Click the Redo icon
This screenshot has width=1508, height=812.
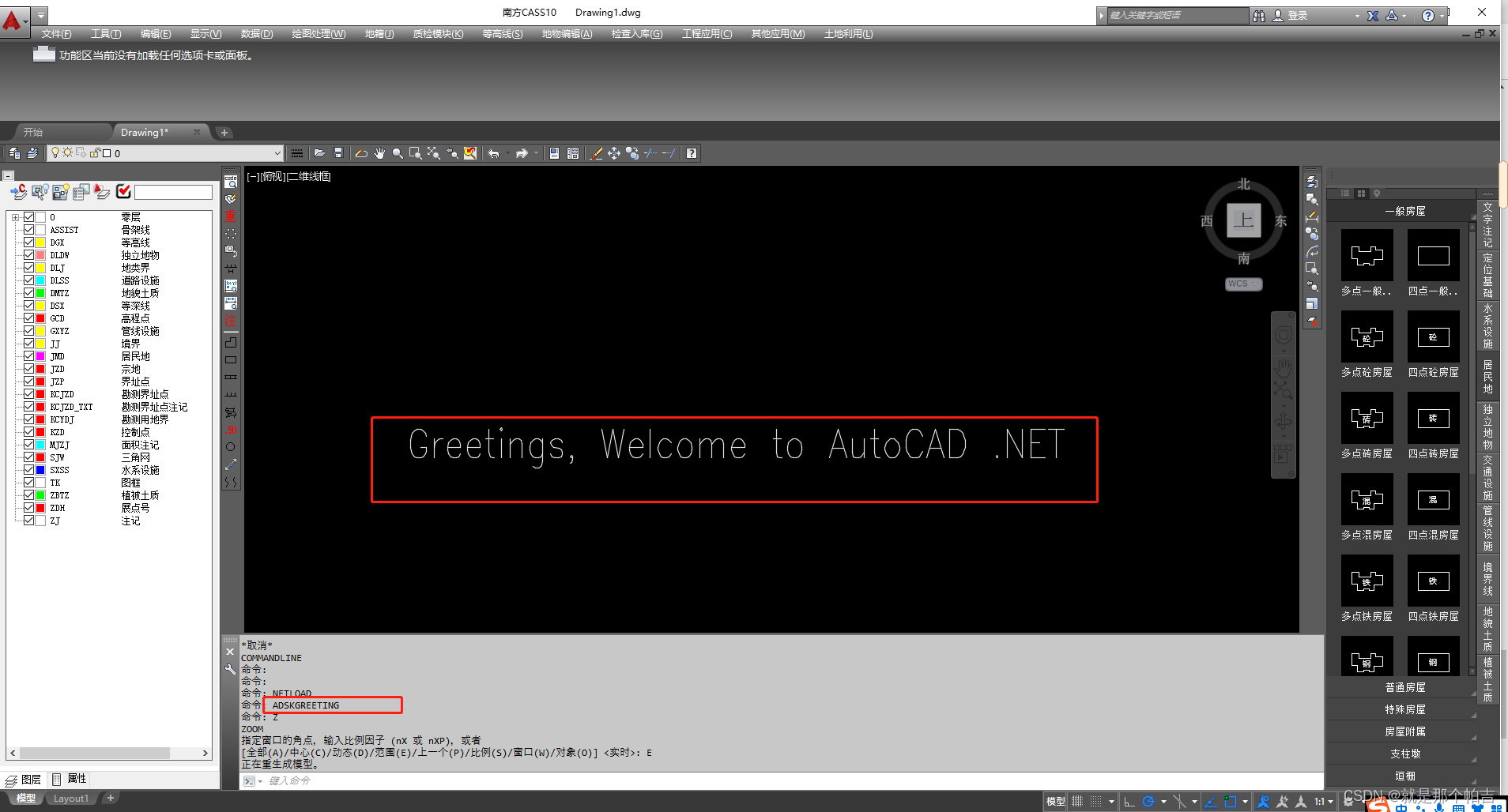pos(522,153)
